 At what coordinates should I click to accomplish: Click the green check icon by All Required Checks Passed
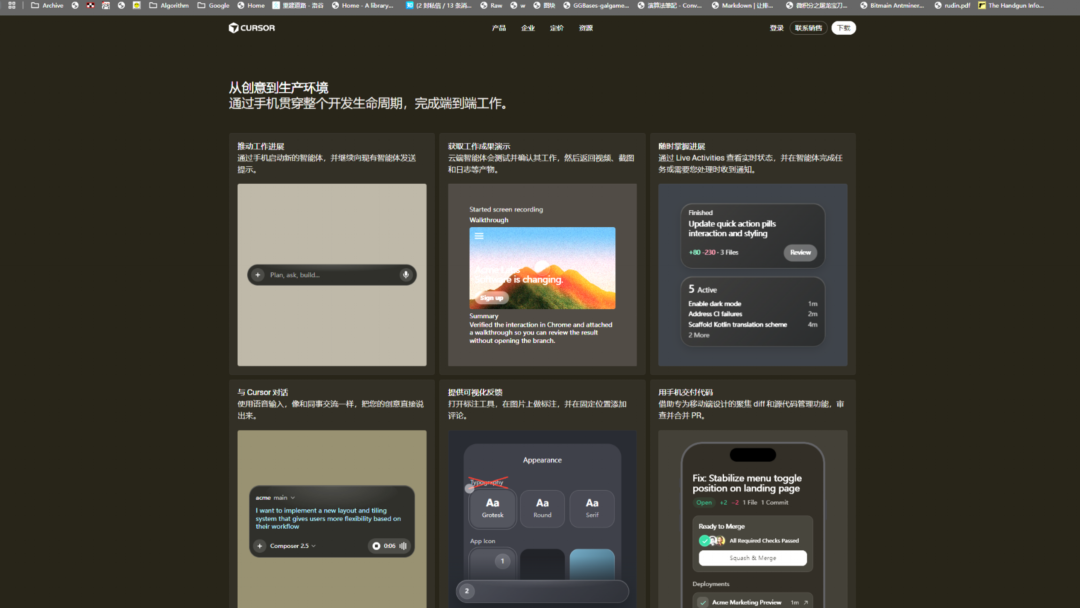(704, 541)
